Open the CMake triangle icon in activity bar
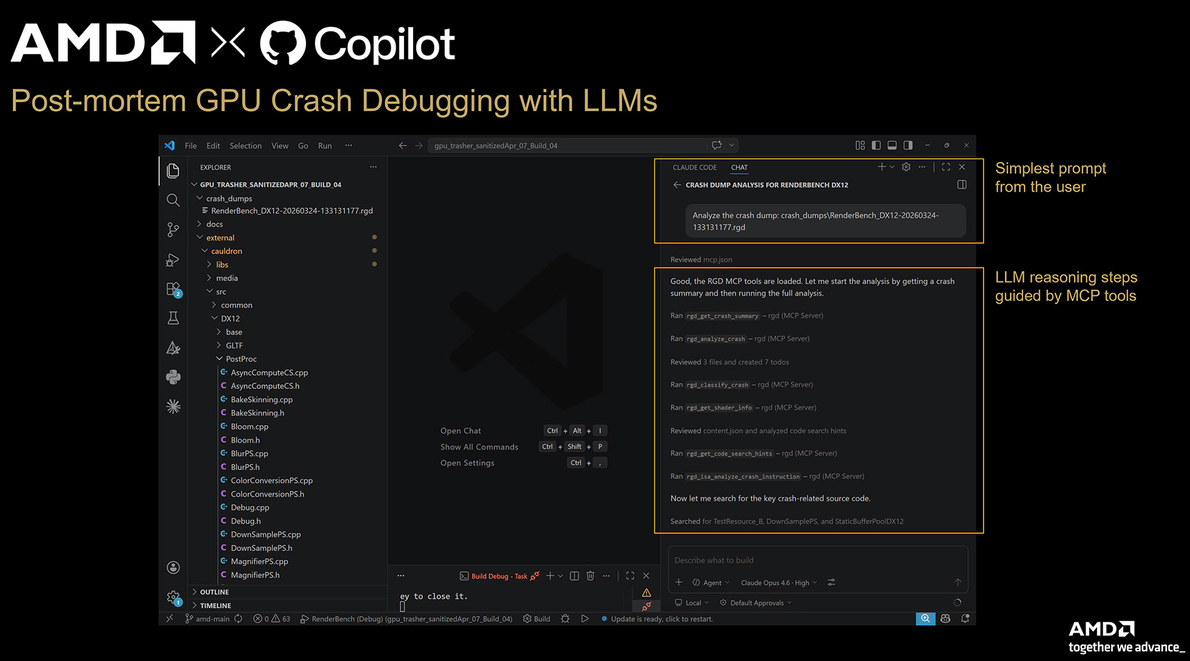1190x661 pixels. [173, 348]
